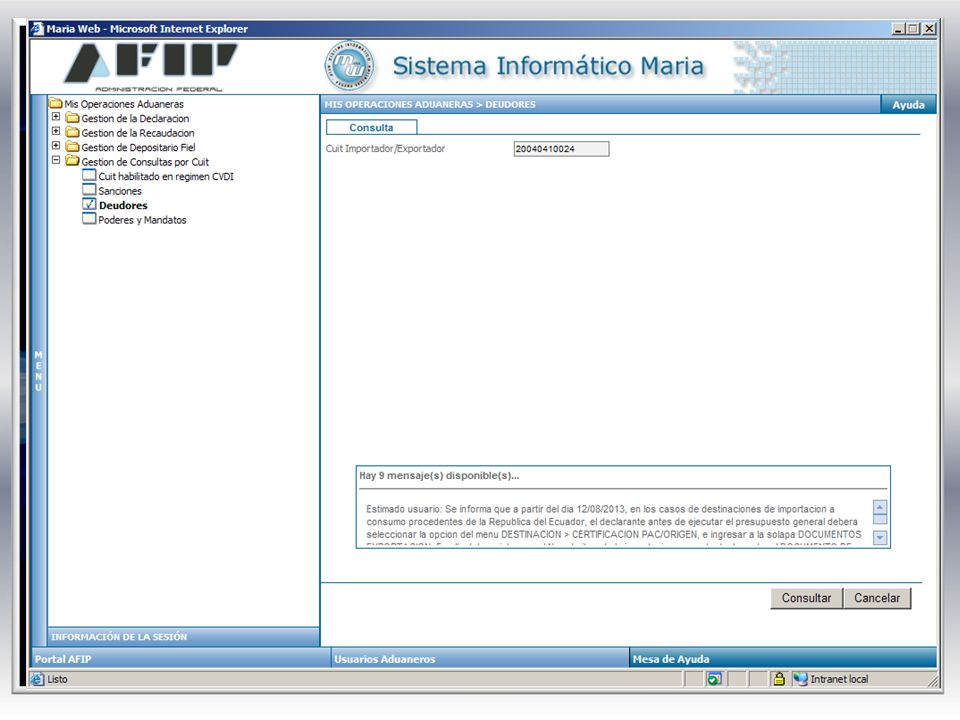Screen dimensions: 960x720
Task: Open the Usuarios Aduaneros footer section
Action: click(x=479, y=659)
